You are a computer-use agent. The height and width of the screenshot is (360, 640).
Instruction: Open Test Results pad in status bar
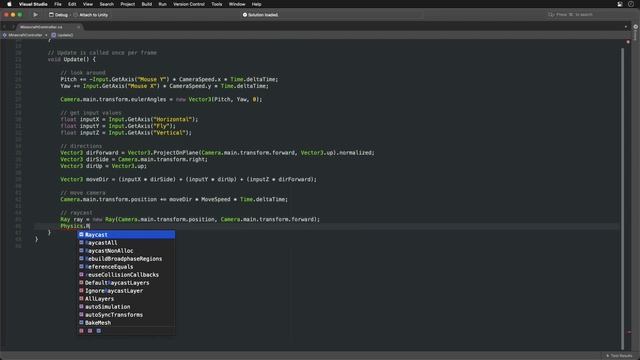pyautogui.click(x=619, y=356)
